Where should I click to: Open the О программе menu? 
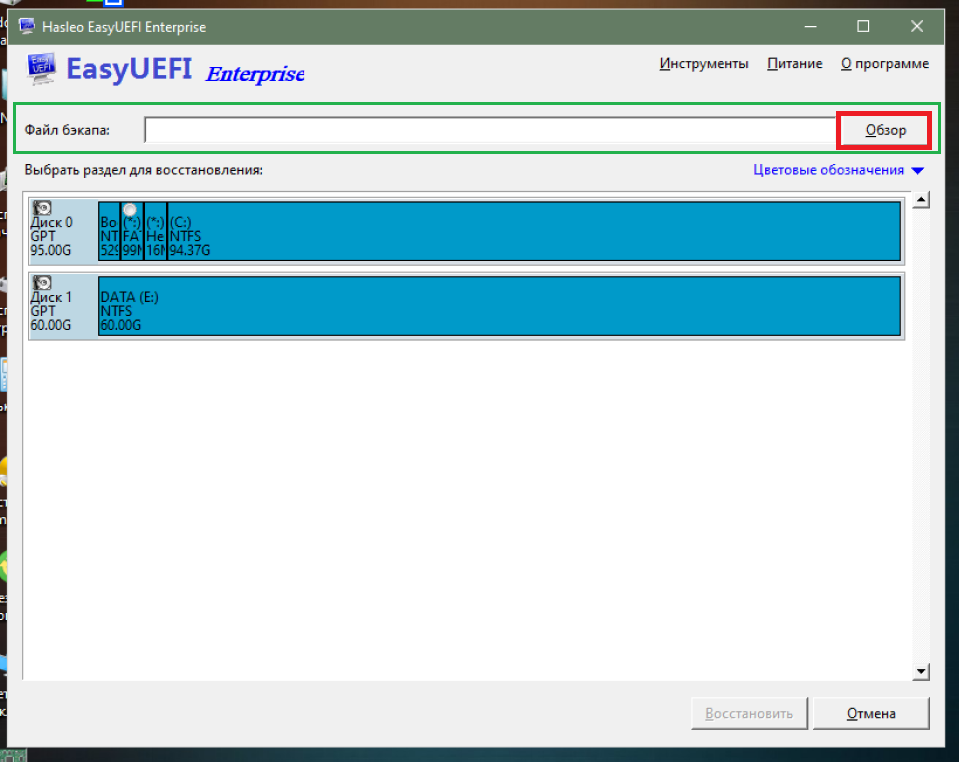[x=884, y=64]
